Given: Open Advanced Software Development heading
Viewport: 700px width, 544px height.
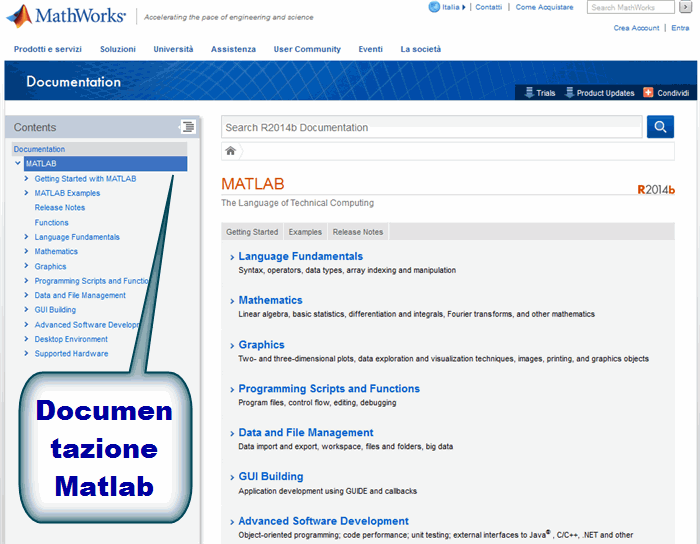Looking at the screenshot, I should coord(324,521).
